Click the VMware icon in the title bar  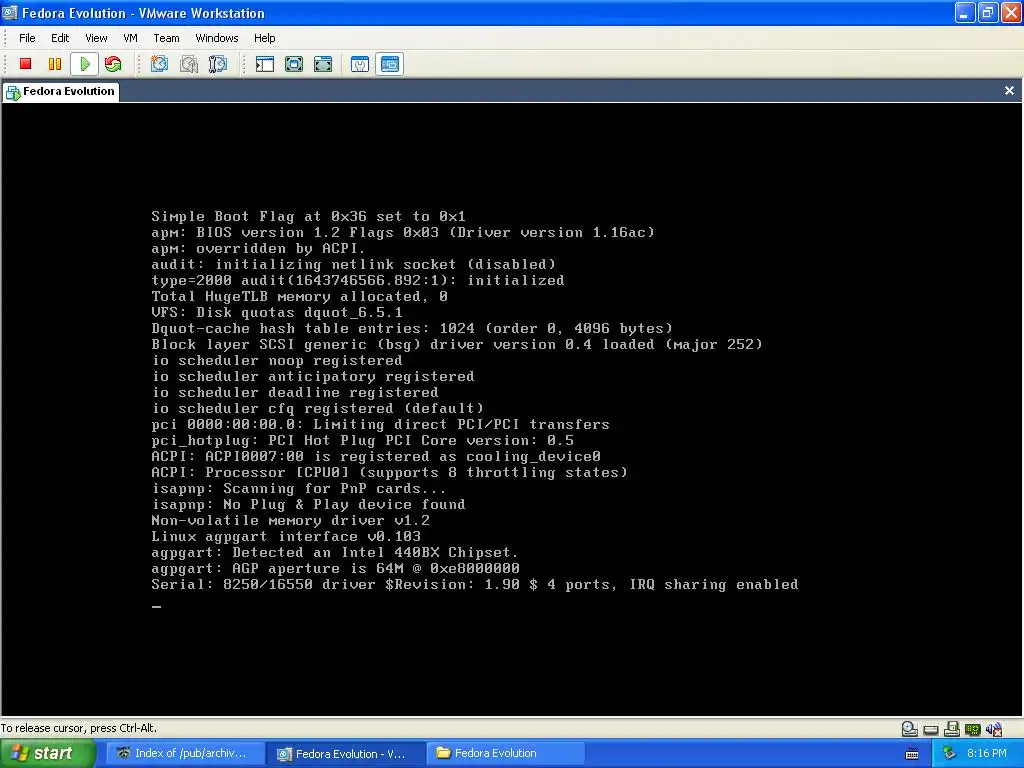10,13
